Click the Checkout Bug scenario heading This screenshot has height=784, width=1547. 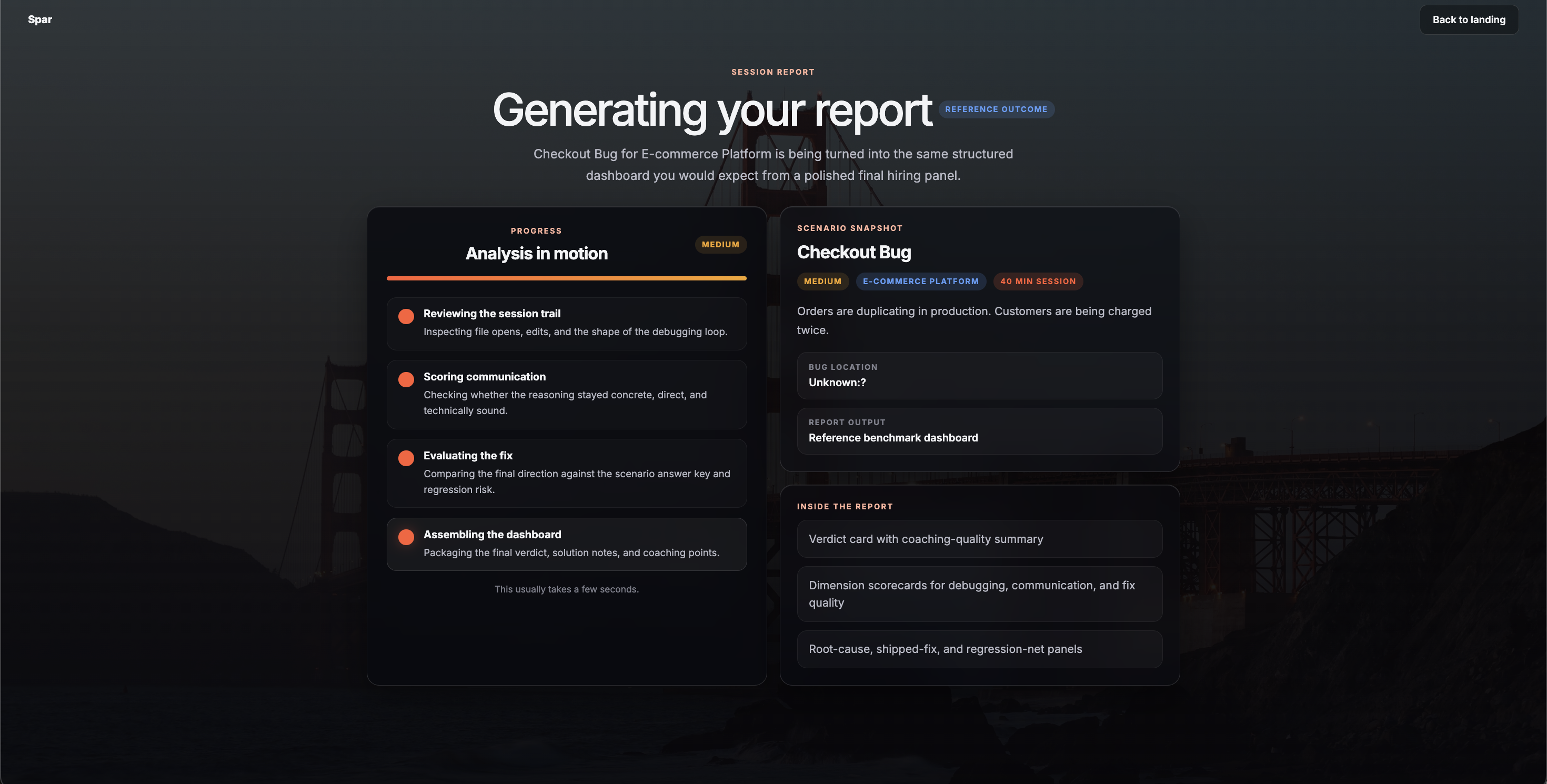853,252
